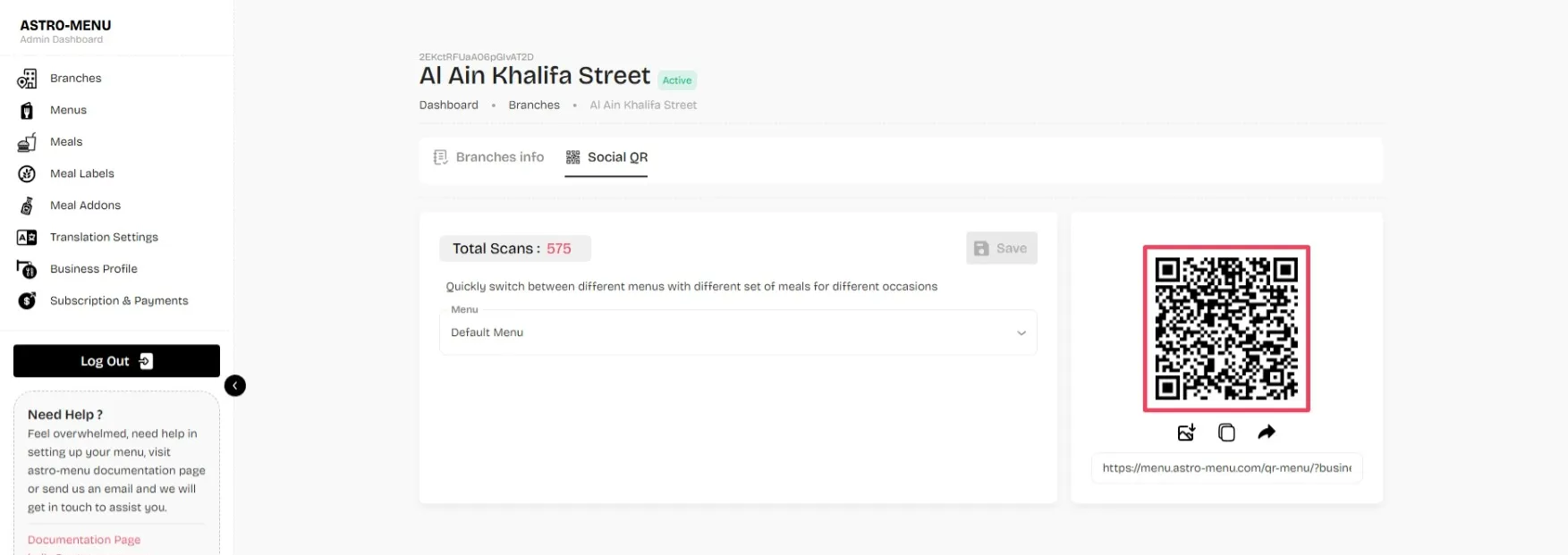The image size is (1568, 555).
Task: Open Subscription & Payments page
Action: point(119,301)
